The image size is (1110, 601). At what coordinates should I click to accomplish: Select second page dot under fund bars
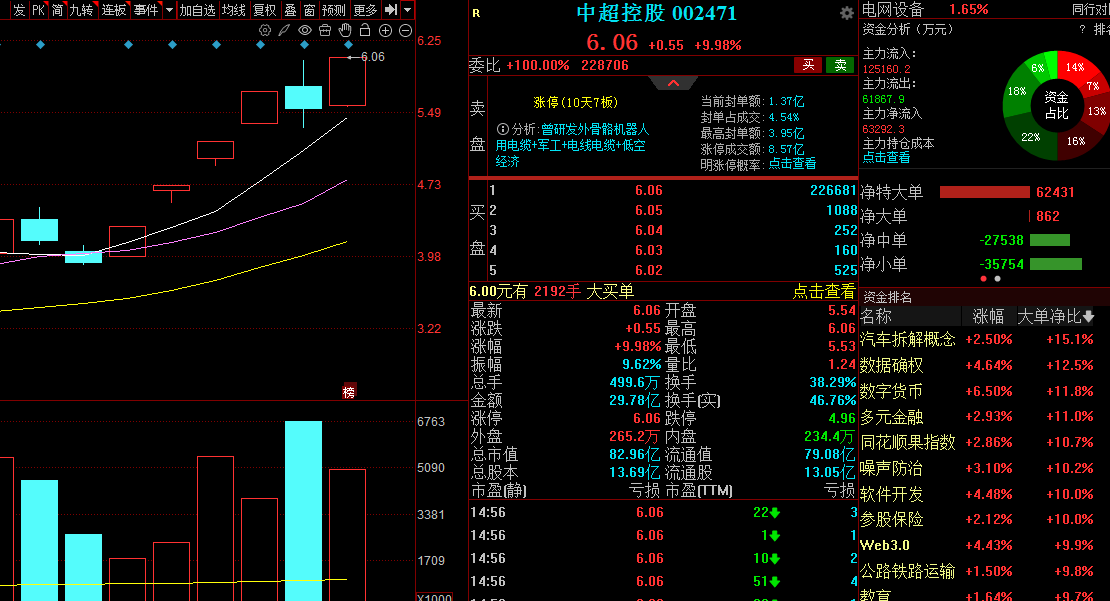[x=997, y=279]
